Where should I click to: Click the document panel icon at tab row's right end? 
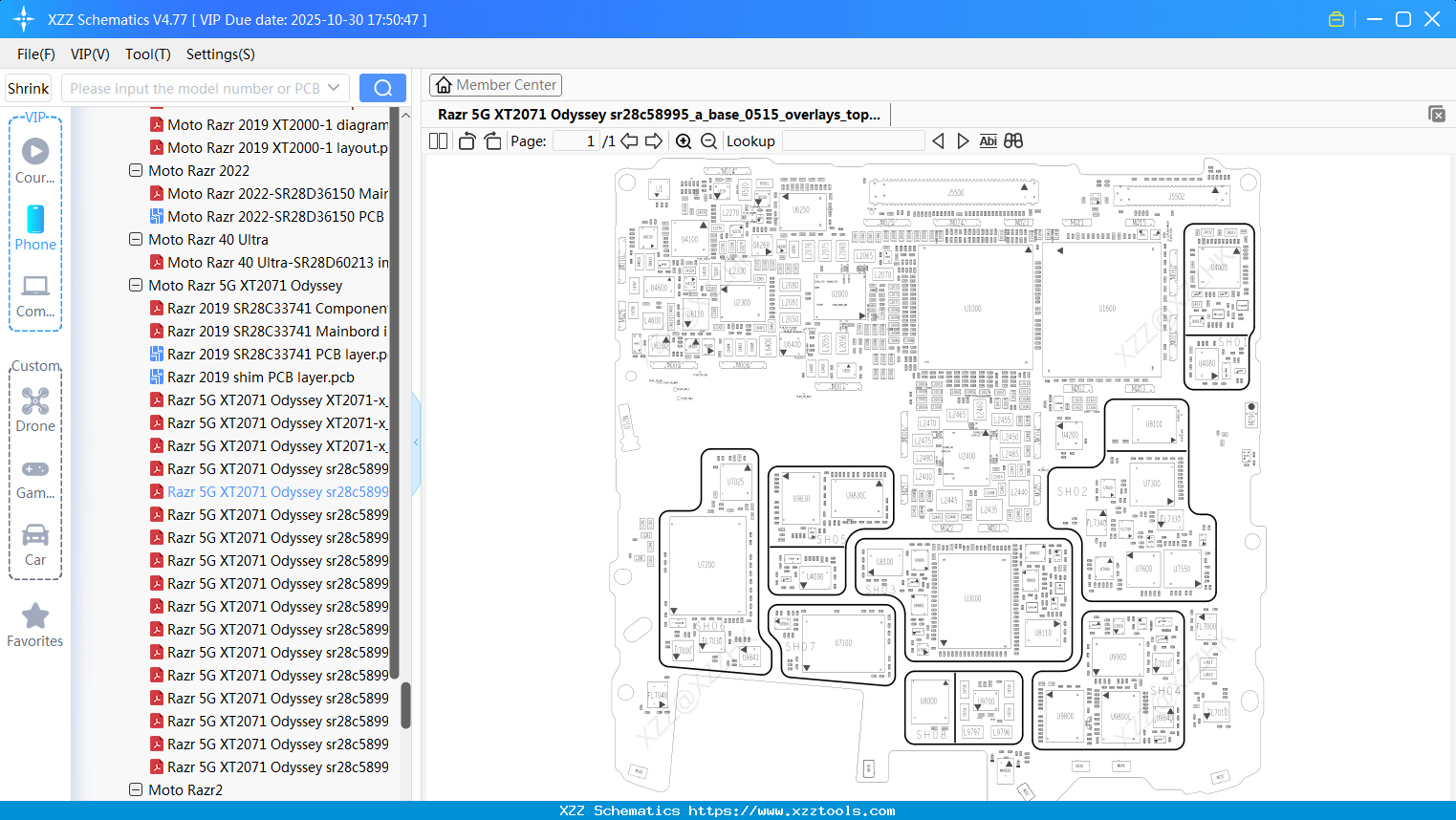pos(1436,114)
